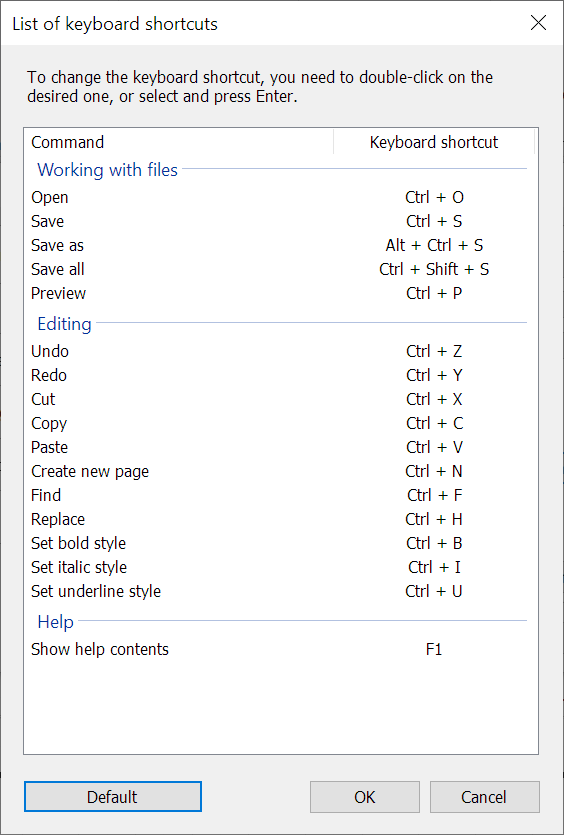The height and width of the screenshot is (835, 564).
Task: Select the Redo command row
Action: 281,375
